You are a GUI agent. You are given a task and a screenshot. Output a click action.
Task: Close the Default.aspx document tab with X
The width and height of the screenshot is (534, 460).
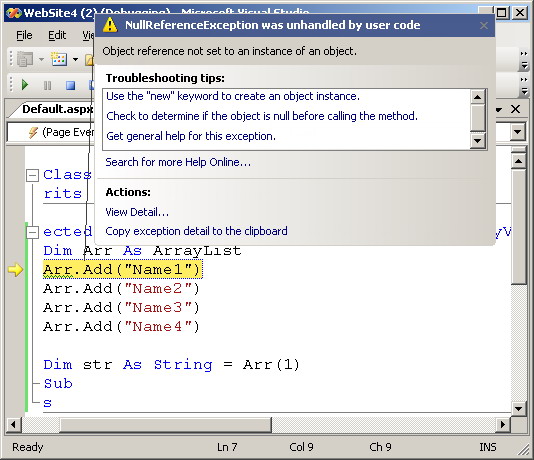516,109
